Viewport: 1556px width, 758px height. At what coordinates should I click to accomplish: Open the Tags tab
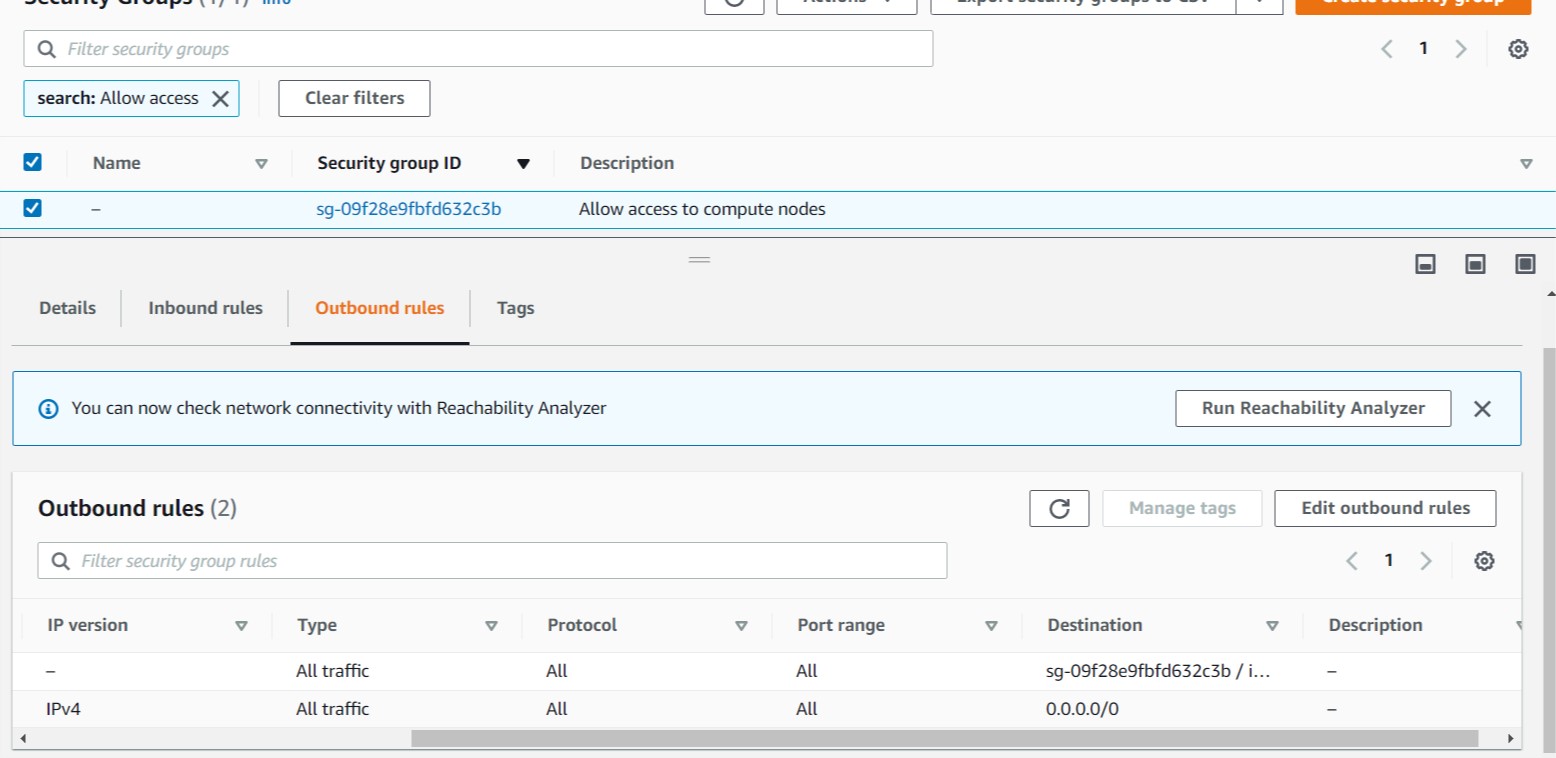[x=515, y=308]
